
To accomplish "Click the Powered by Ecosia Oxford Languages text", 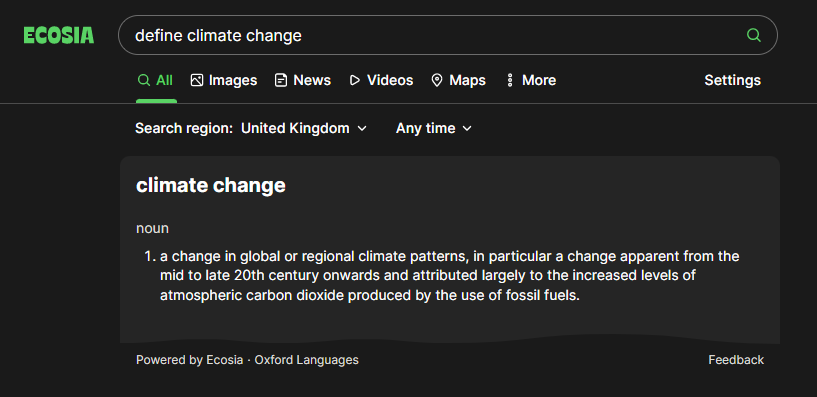I will (x=247, y=359).
